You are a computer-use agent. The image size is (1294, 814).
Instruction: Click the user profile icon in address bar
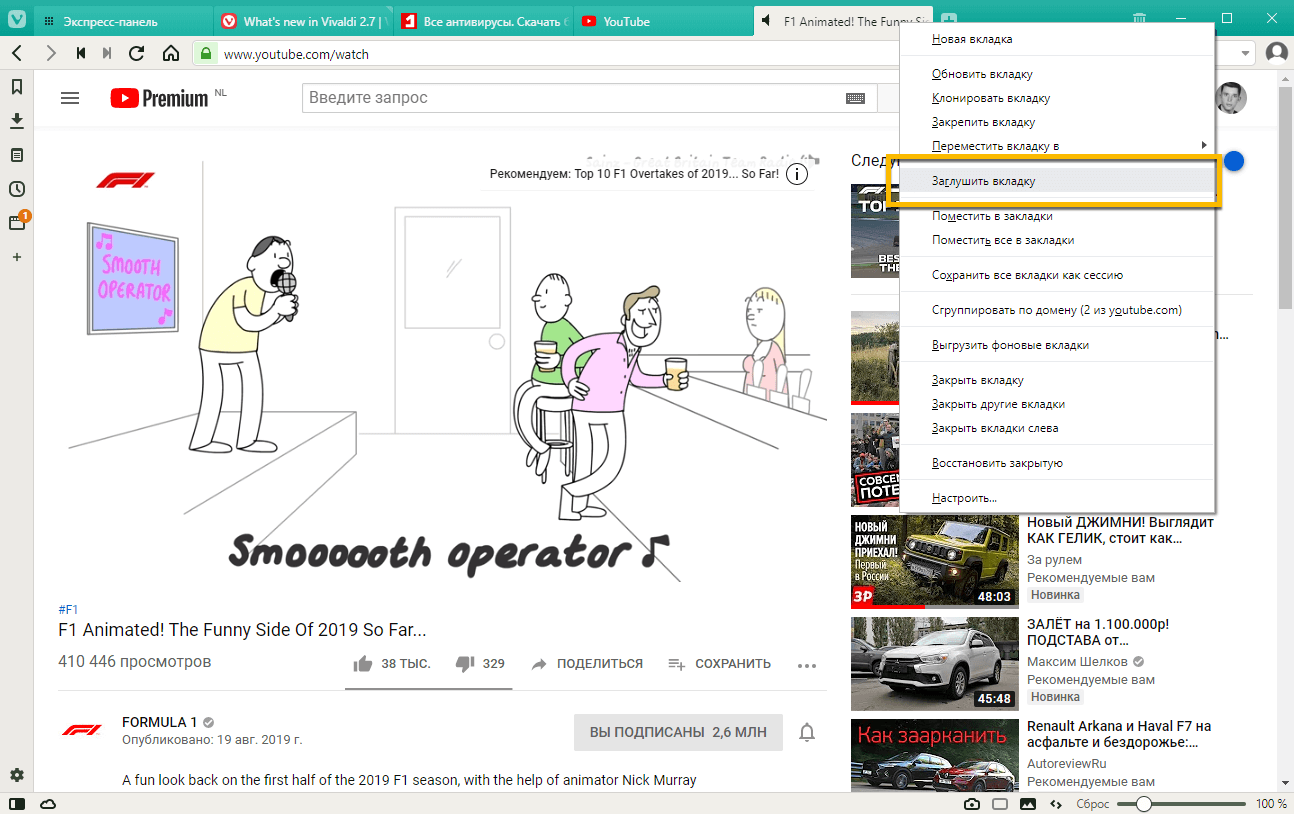tap(1276, 53)
